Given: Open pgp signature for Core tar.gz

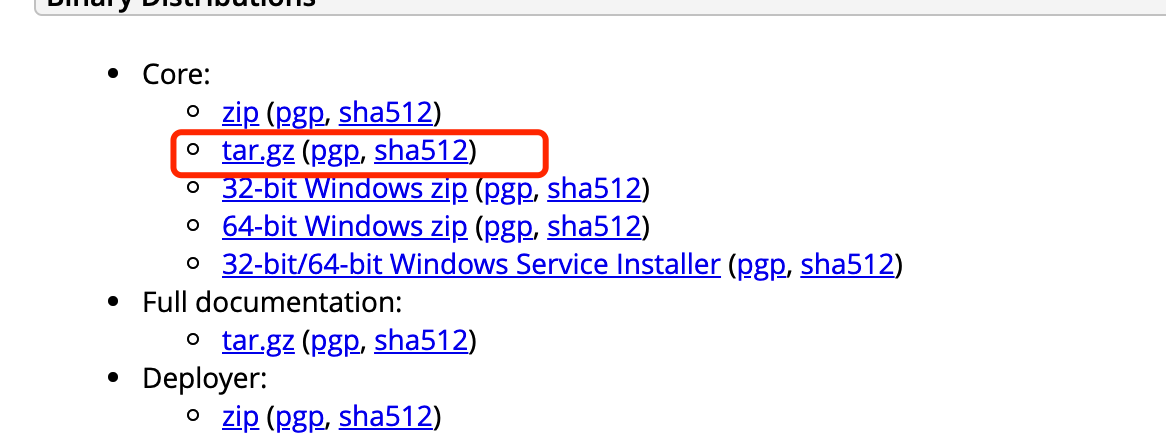Looking at the screenshot, I should (336, 151).
